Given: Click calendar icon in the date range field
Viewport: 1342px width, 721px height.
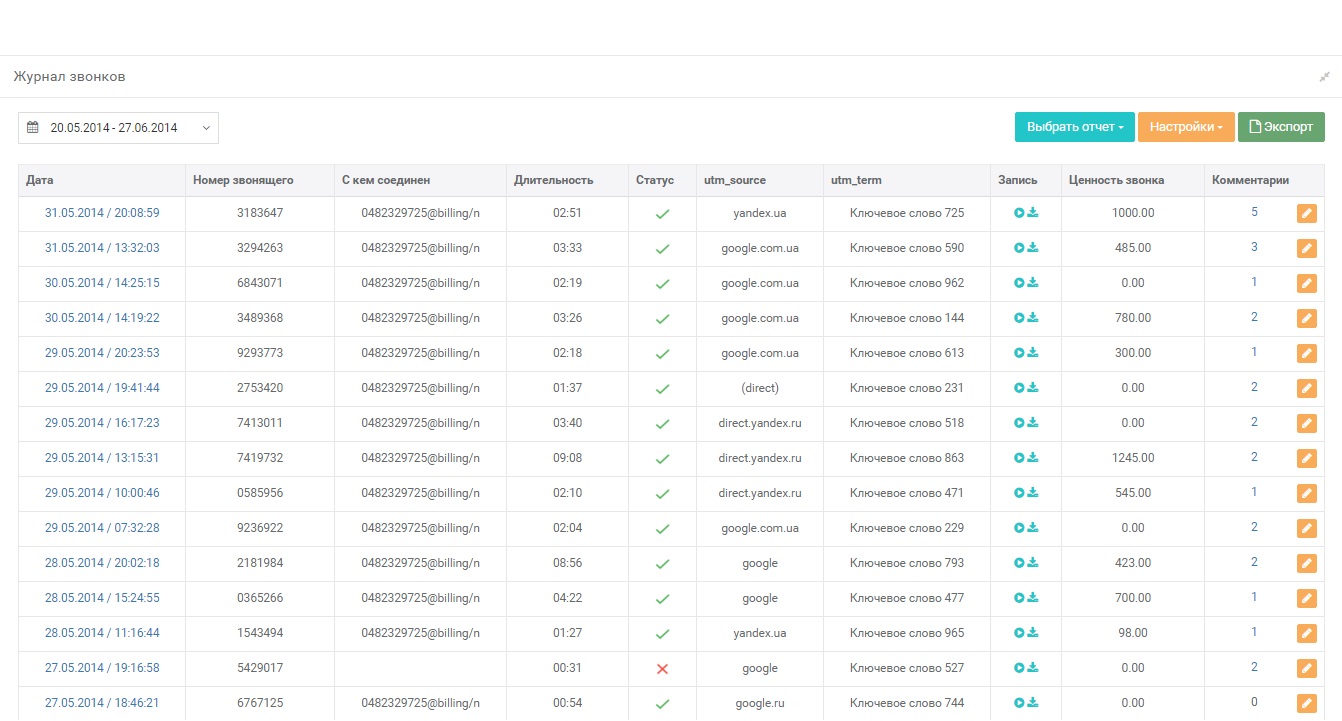Looking at the screenshot, I should pyautogui.click(x=33, y=128).
